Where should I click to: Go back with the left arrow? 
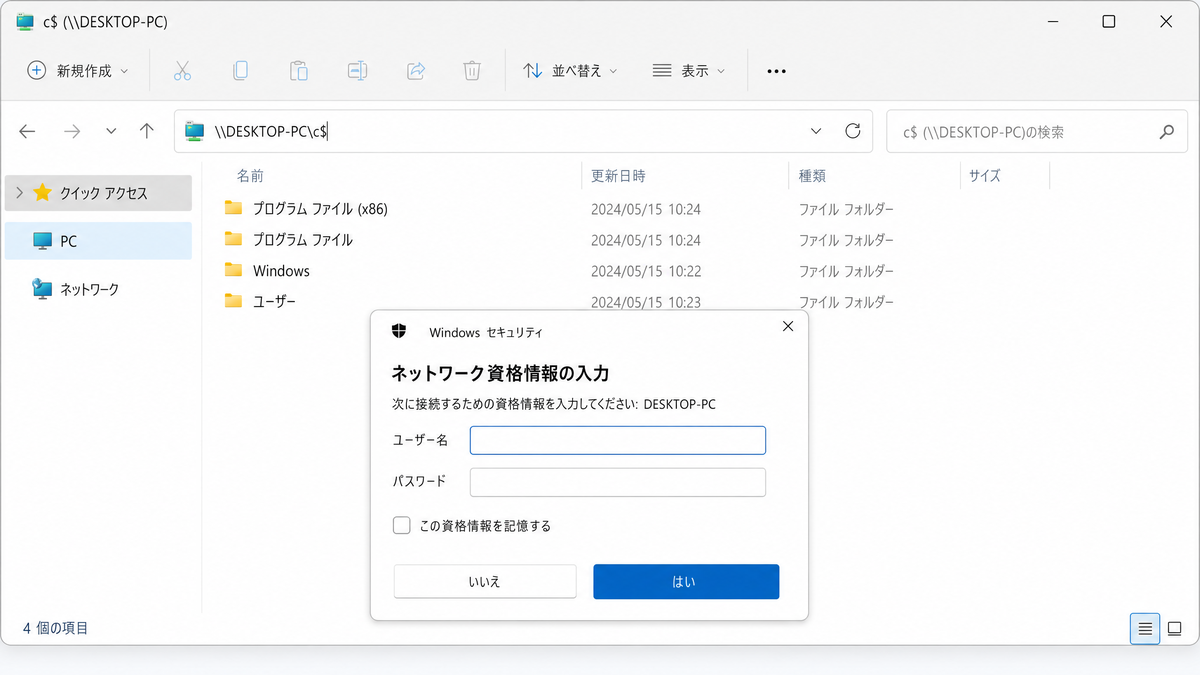coord(27,131)
